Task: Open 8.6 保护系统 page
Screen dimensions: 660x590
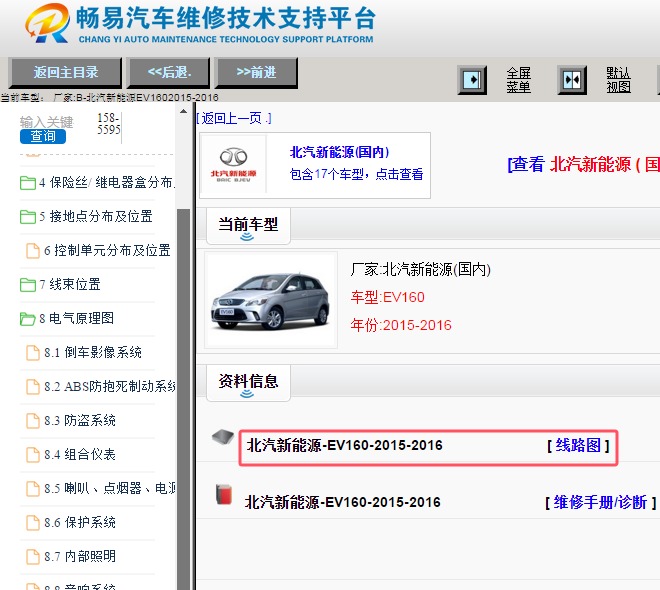Action: click(80, 523)
